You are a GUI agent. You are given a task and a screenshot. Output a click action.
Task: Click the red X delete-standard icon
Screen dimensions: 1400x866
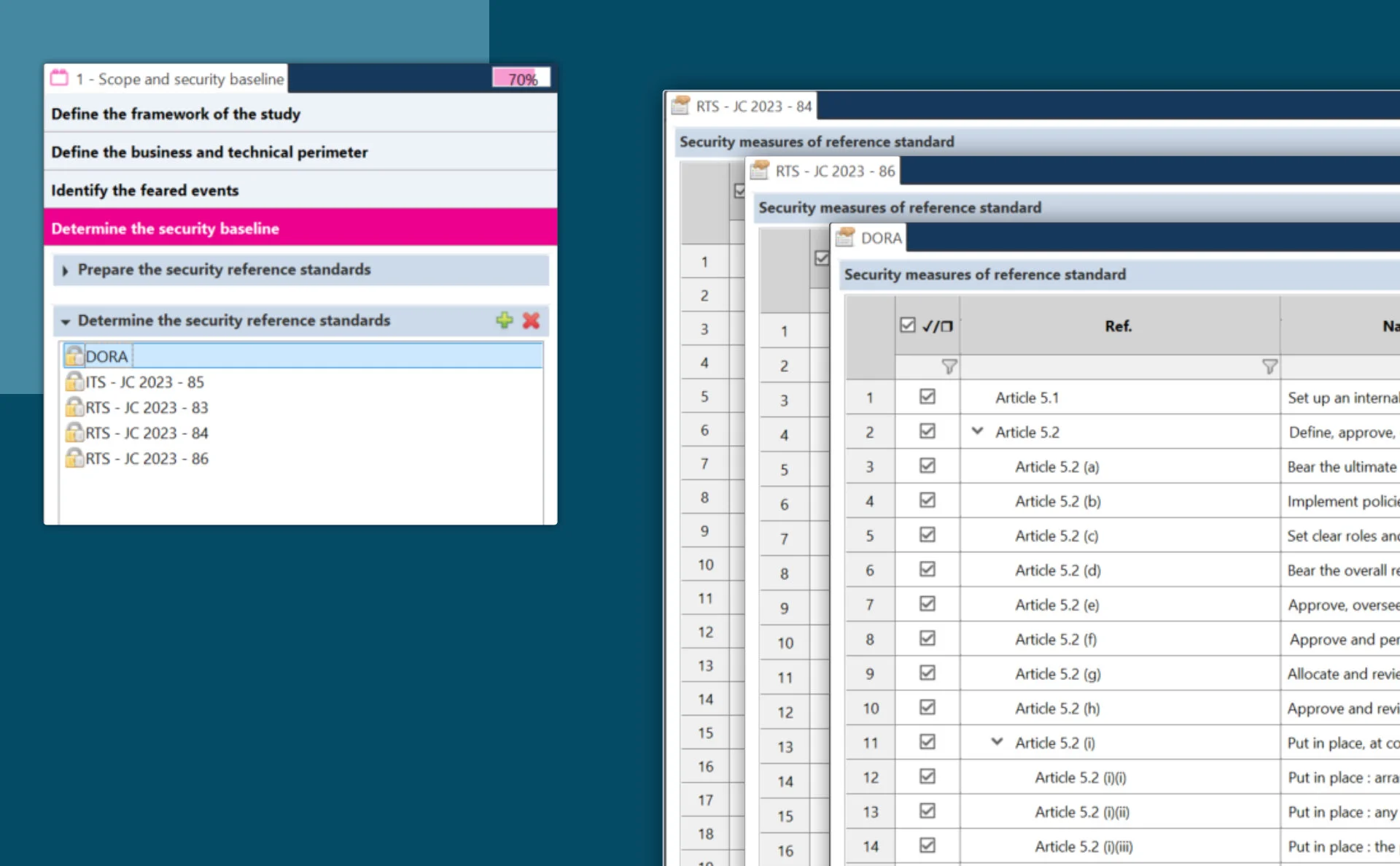click(x=532, y=320)
